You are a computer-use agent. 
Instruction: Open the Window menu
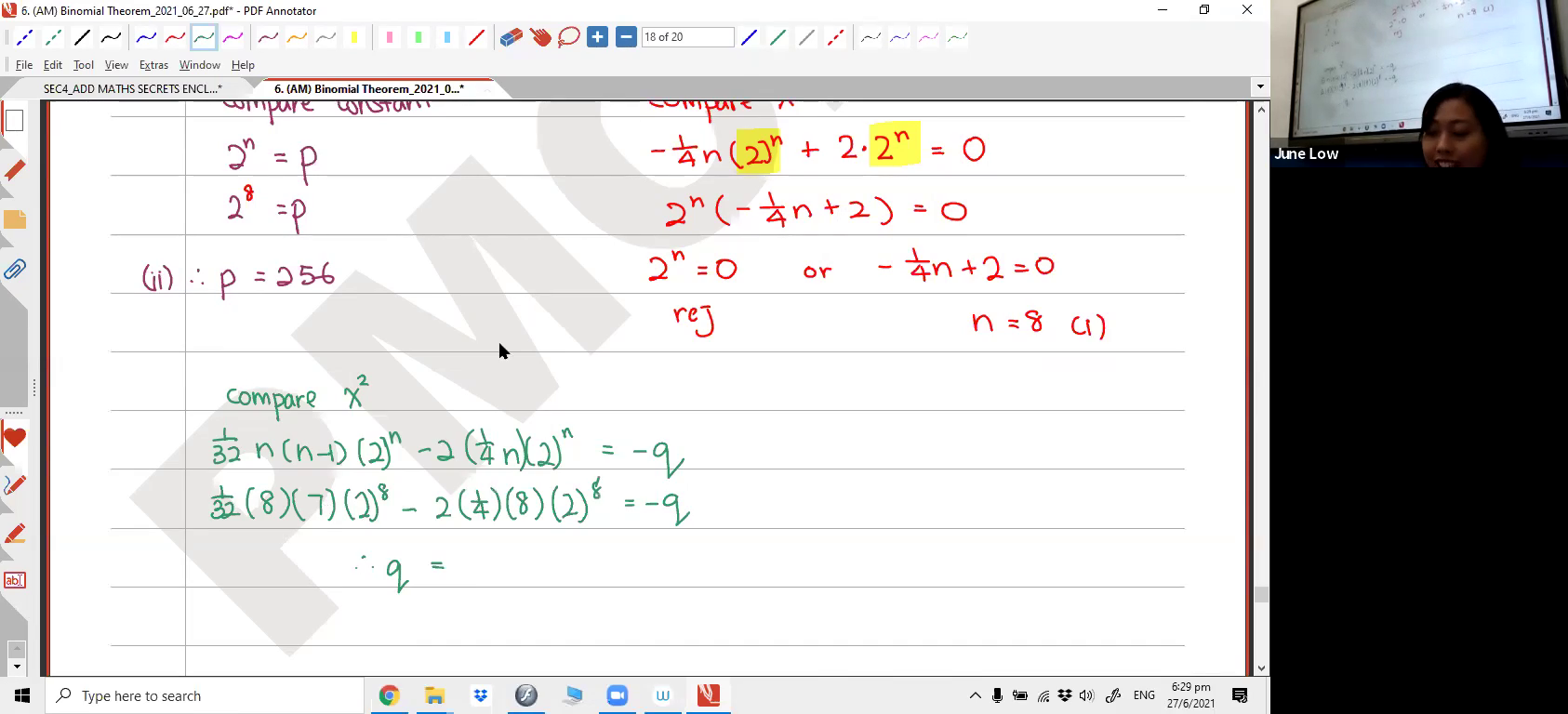click(x=199, y=65)
